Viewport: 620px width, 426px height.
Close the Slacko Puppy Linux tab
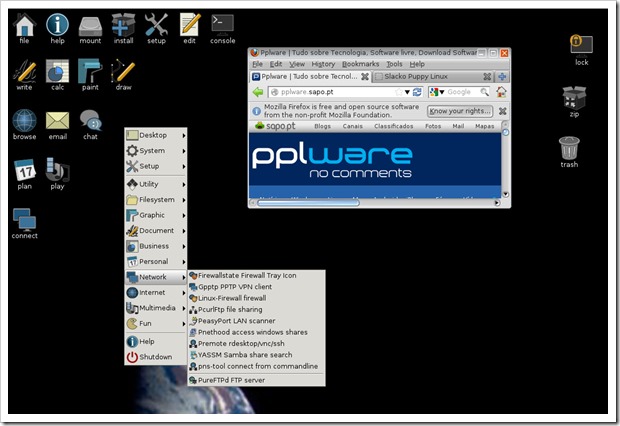[487, 76]
